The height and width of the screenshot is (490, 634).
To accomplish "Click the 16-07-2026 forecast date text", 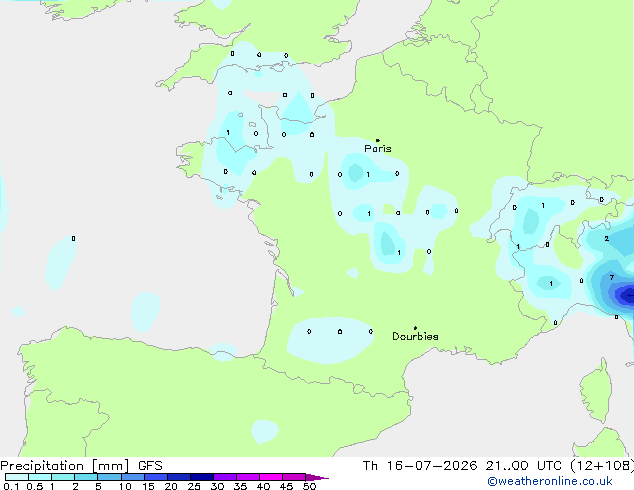I will (431, 466).
